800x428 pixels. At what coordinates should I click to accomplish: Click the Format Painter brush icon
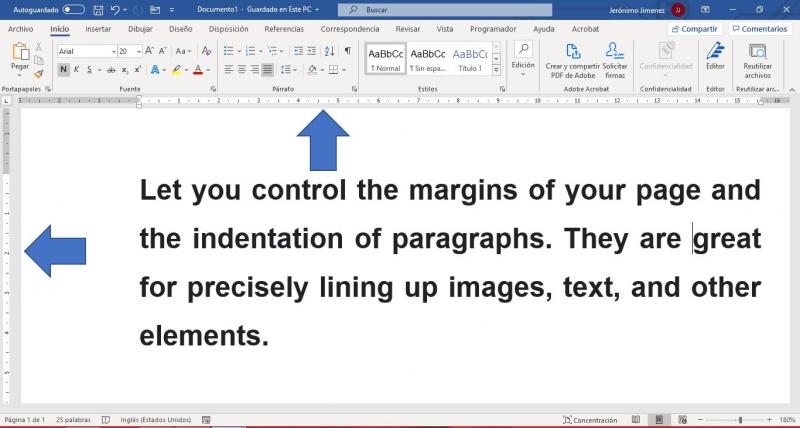pyautogui.click(x=38, y=73)
